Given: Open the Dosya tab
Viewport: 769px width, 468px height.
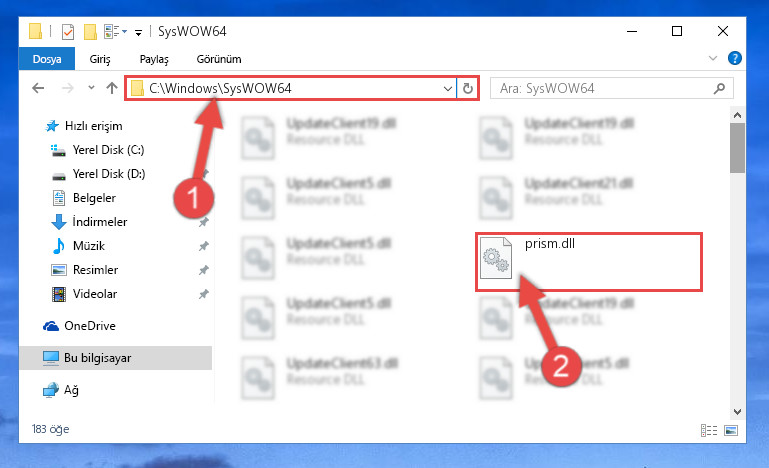Looking at the screenshot, I should 47,59.
